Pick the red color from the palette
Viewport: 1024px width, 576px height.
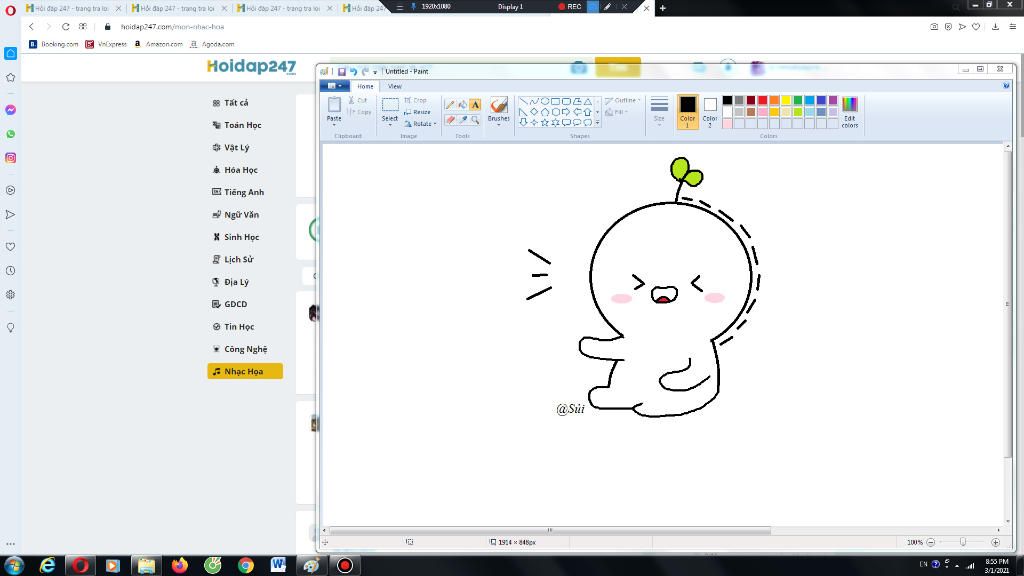[x=762, y=100]
